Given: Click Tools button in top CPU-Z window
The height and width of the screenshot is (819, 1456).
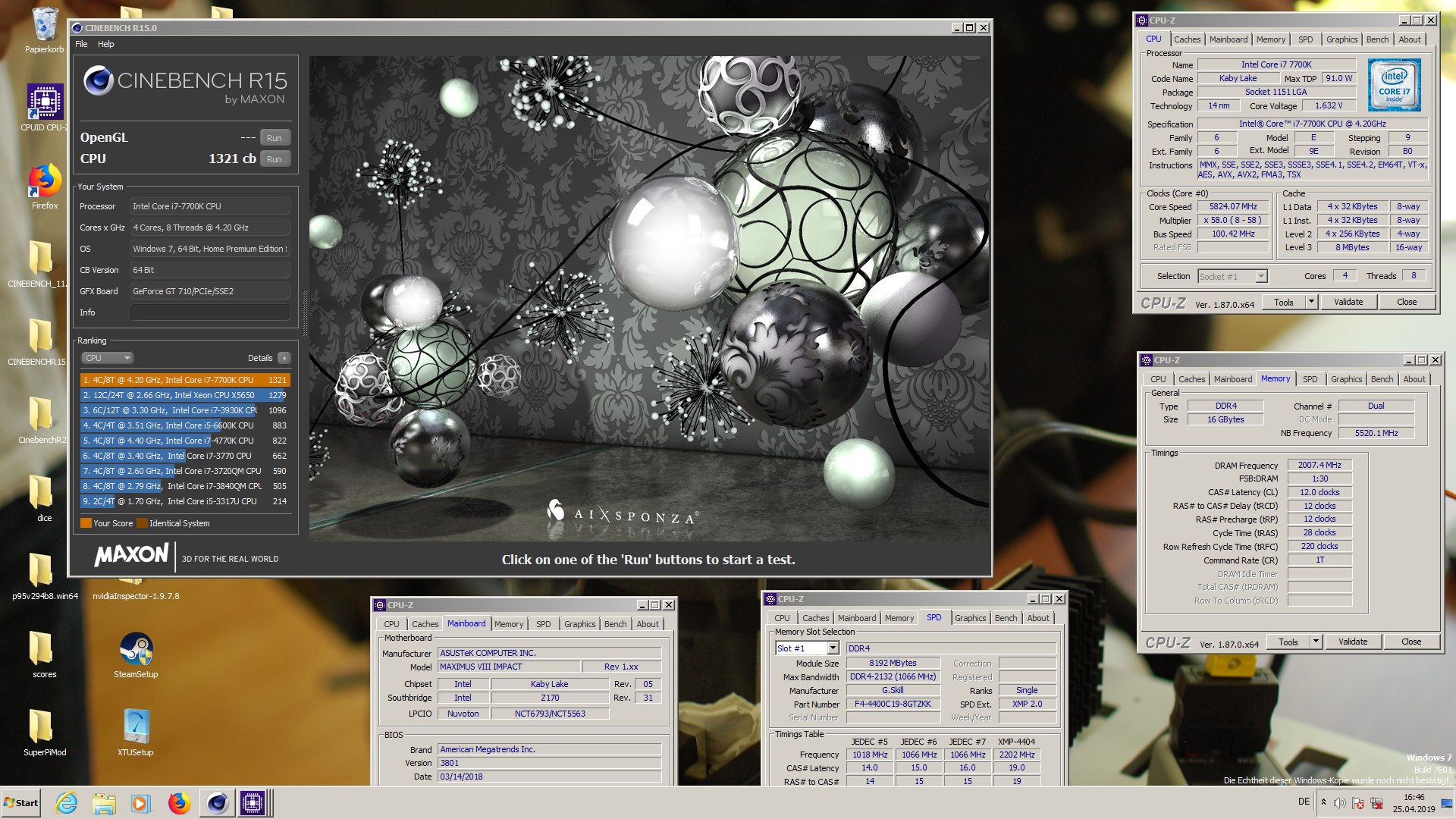Looking at the screenshot, I should (x=1284, y=302).
